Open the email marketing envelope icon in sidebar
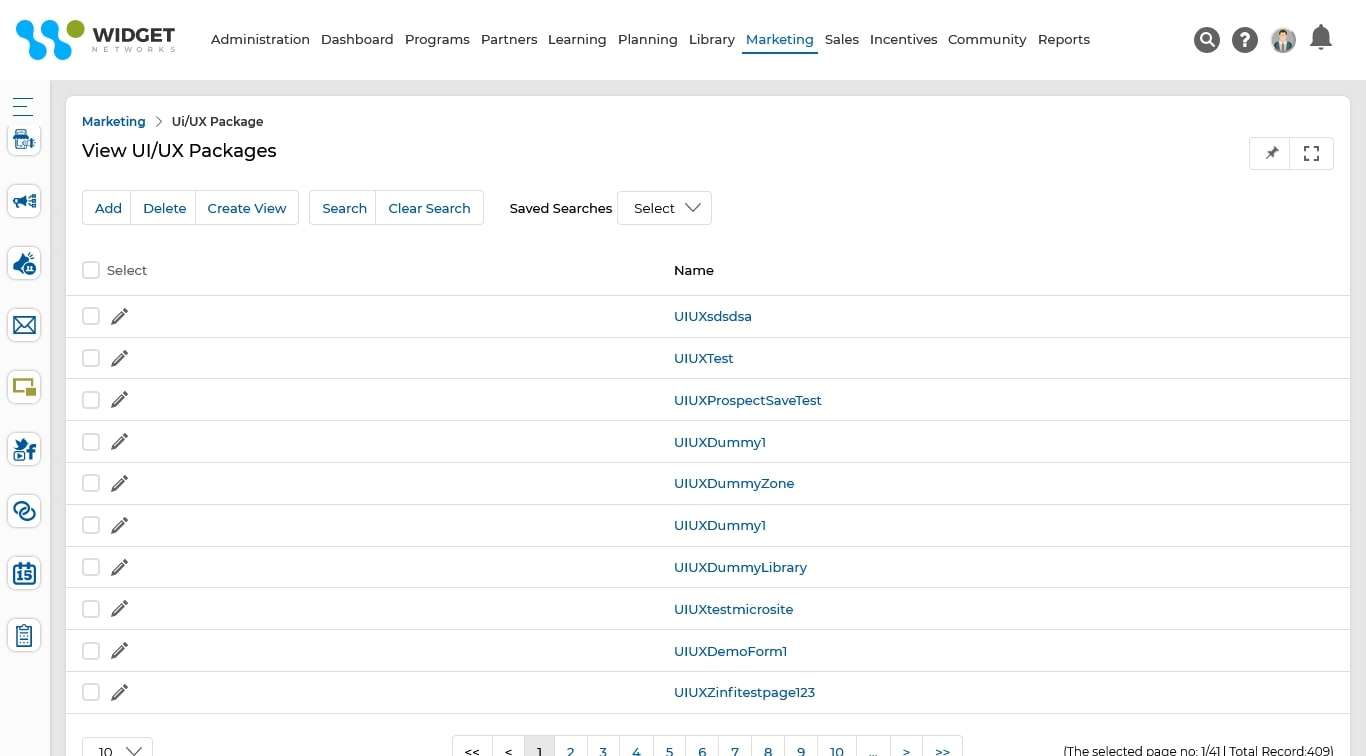 point(24,325)
